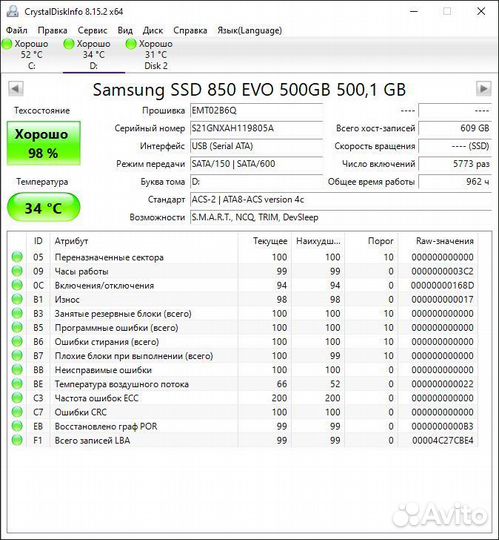Click the serial number field S21GNXAH119805A
This screenshot has height=540, width=499.
click(257, 128)
